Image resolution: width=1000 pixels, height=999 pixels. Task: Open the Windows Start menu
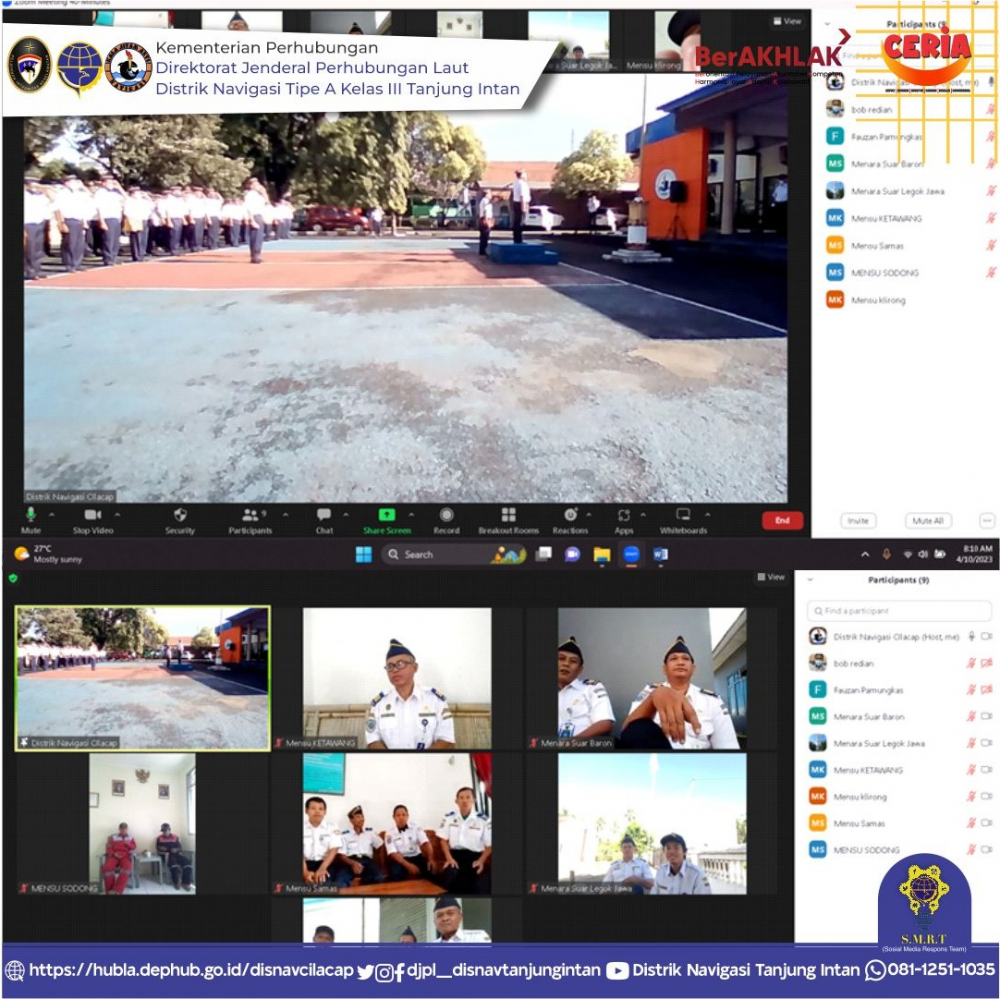pyautogui.click(x=364, y=554)
